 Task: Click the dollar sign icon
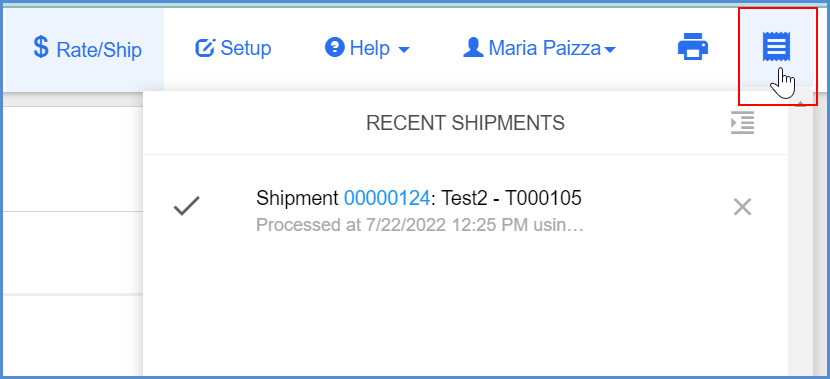click(41, 48)
